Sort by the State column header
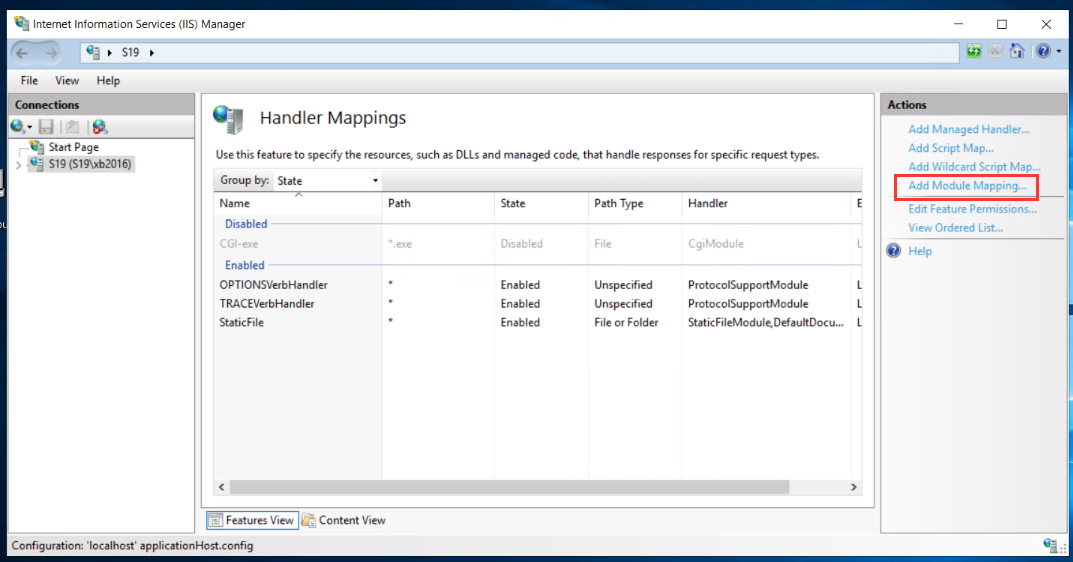This screenshot has height=562, width=1073. coord(541,203)
